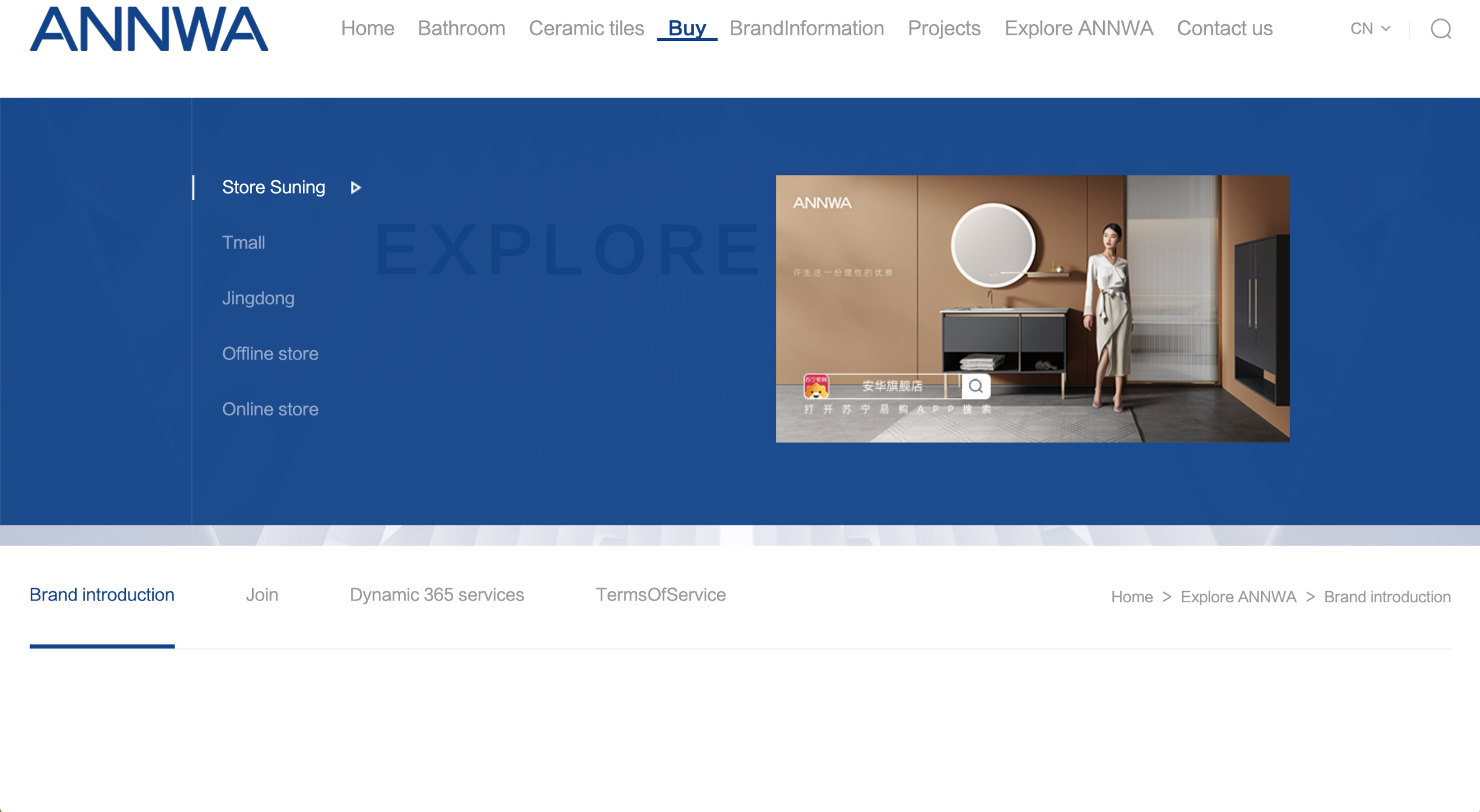Click the arrow beside Store Suning
Screen dimensions: 1480x812
[356, 187]
